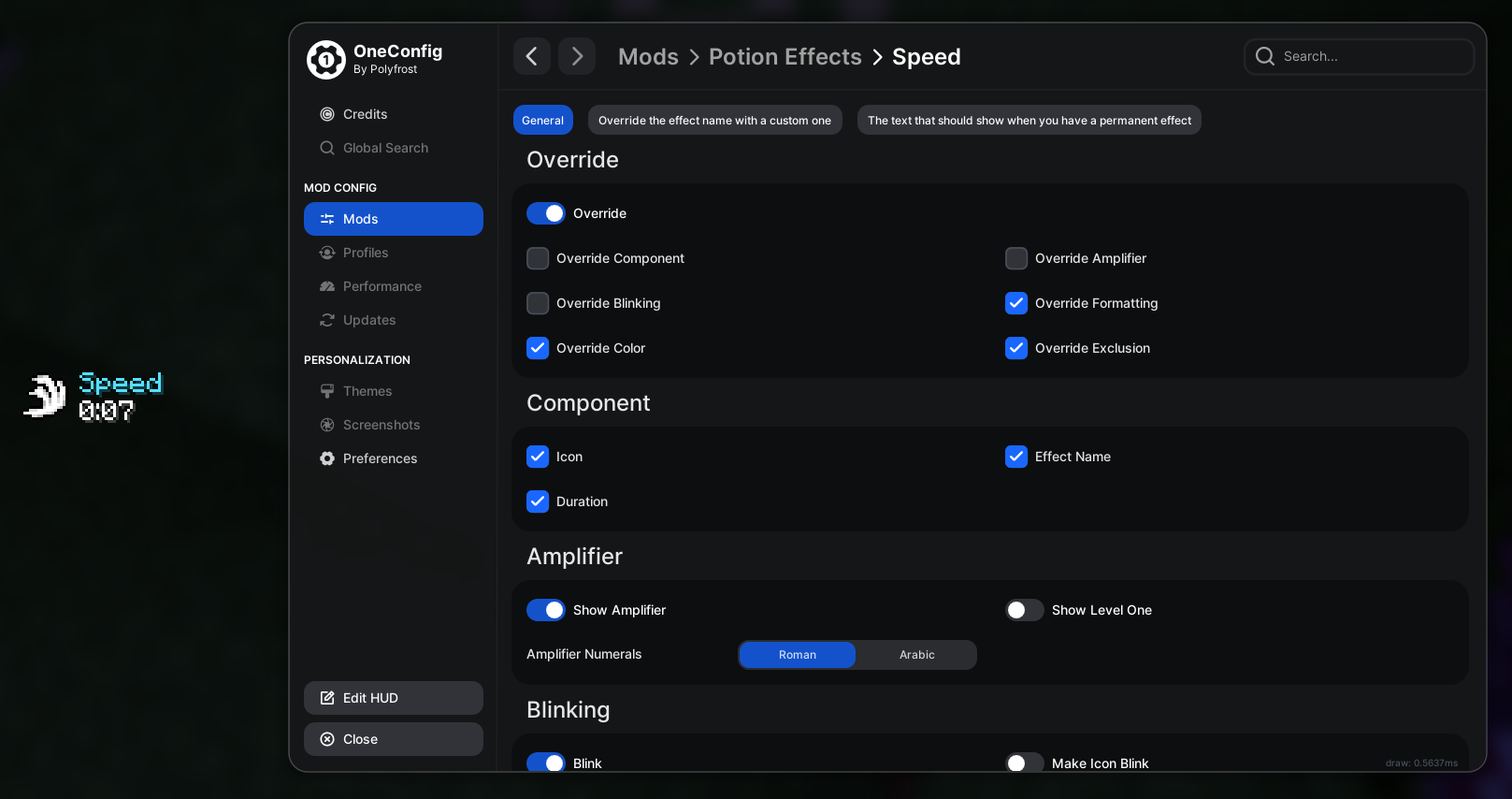This screenshot has height=799, width=1512.
Task: Open the Screenshots sidebar item
Action: coord(394,425)
